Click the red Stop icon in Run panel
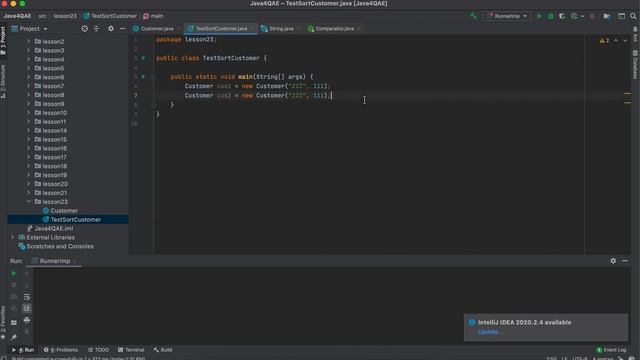 14,284
